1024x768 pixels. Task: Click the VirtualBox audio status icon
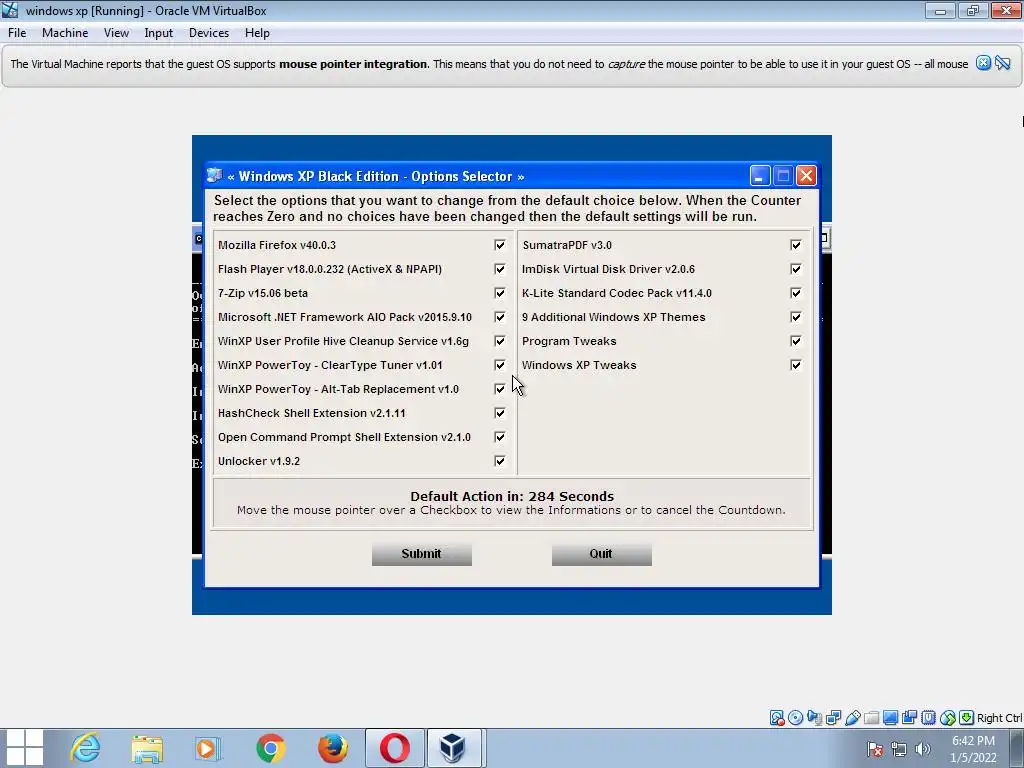coord(814,718)
